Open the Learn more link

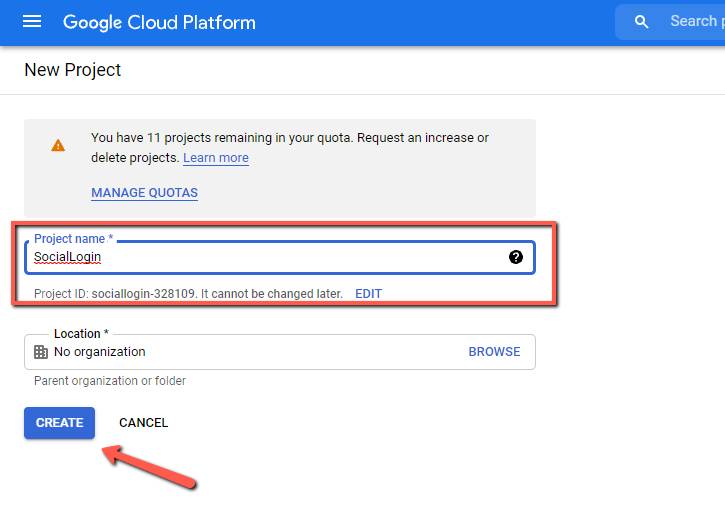point(216,158)
